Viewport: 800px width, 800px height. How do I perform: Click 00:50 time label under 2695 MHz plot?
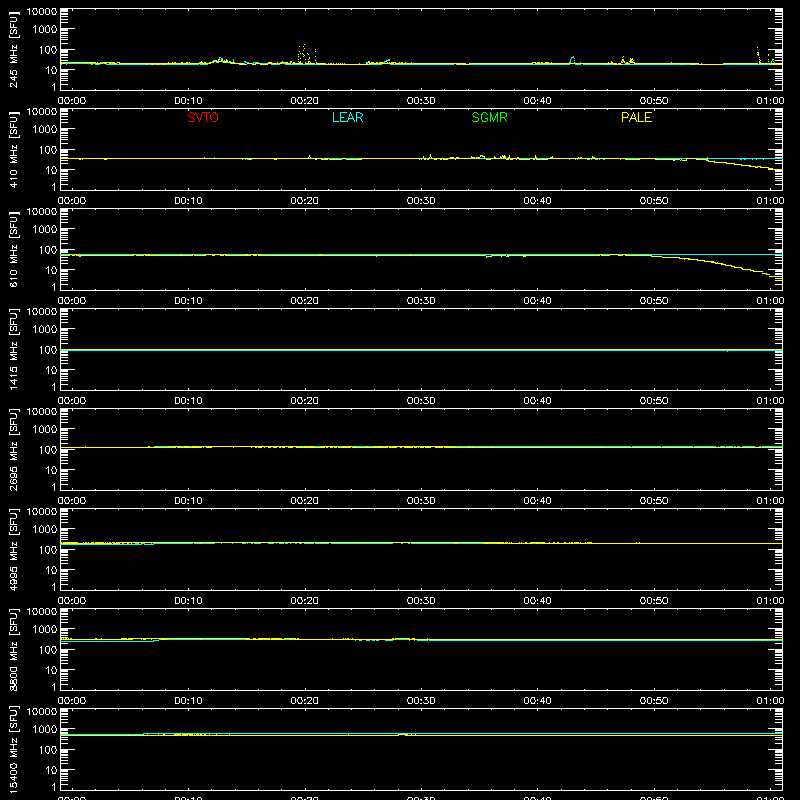(x=654, y=501)
